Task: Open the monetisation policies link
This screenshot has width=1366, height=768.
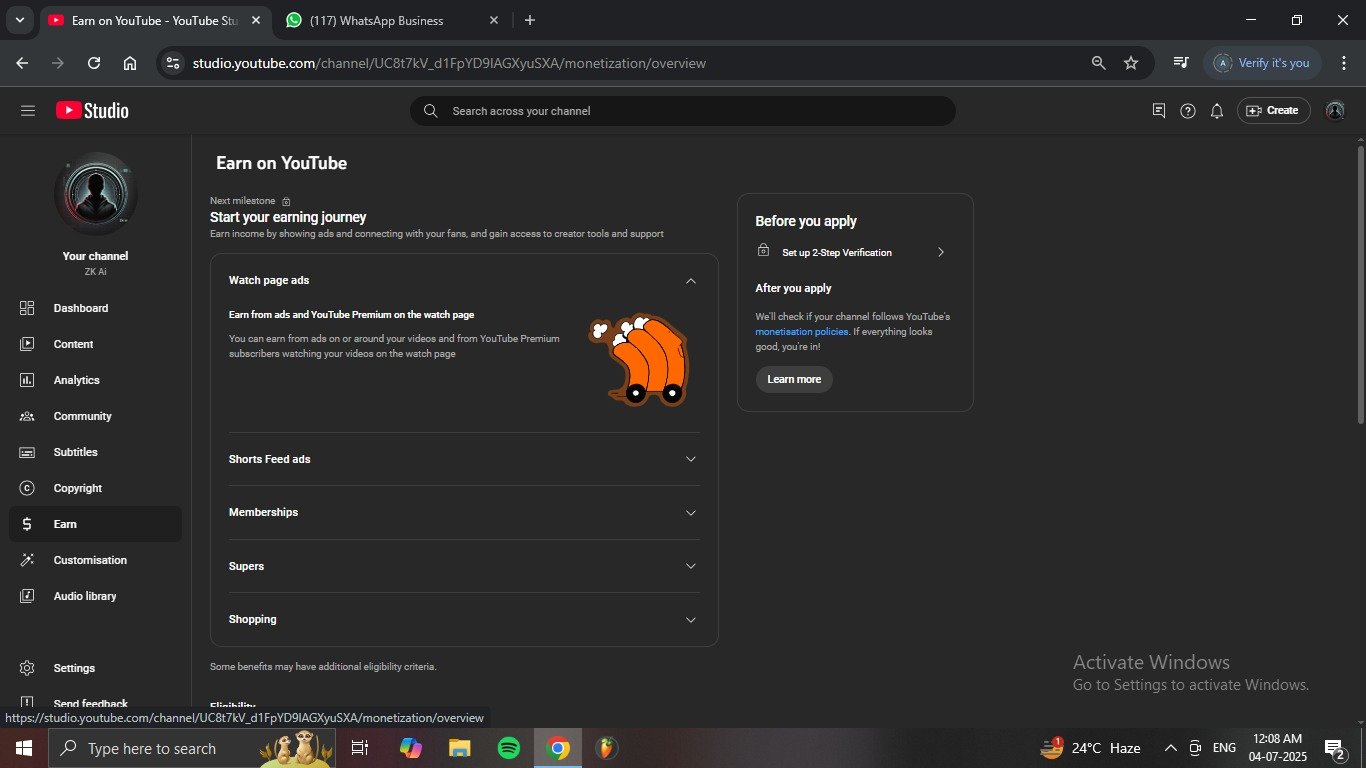Action: pyautogui.click(x=802, y=332)
